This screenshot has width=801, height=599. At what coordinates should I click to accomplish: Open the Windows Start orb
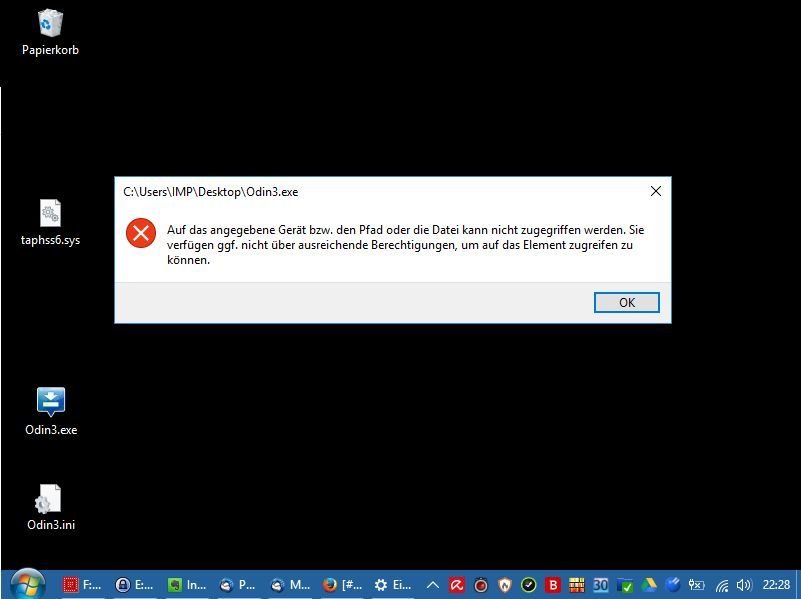point(27,584)
